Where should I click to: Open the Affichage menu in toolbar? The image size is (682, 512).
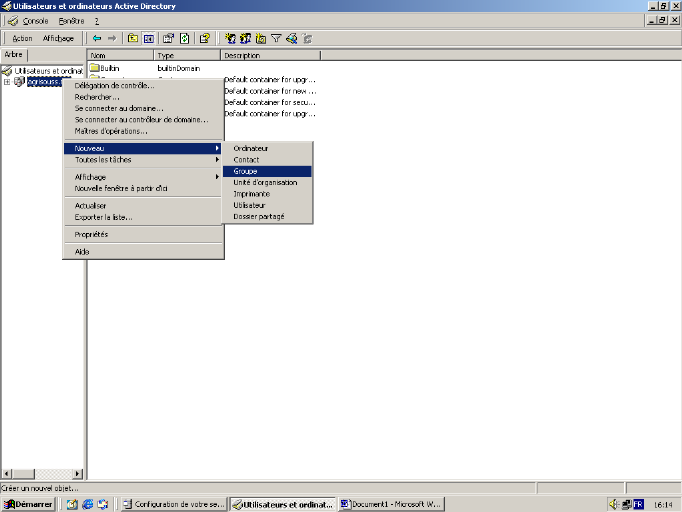tap(58, 38)
